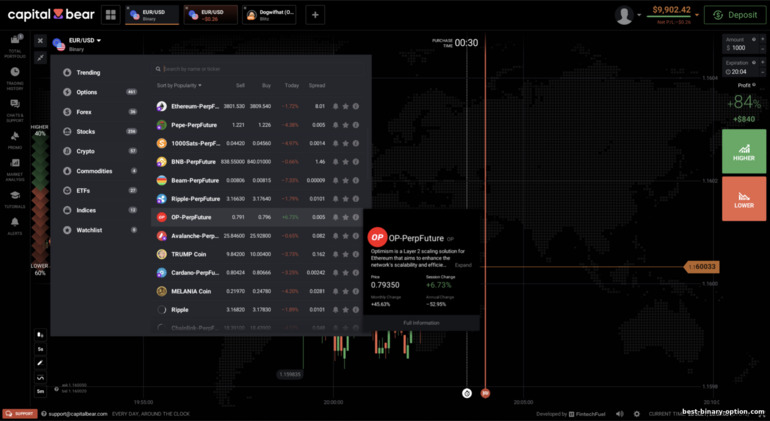
Task: Select Options category
Action: pyautogui.click(x=101, y=92)
